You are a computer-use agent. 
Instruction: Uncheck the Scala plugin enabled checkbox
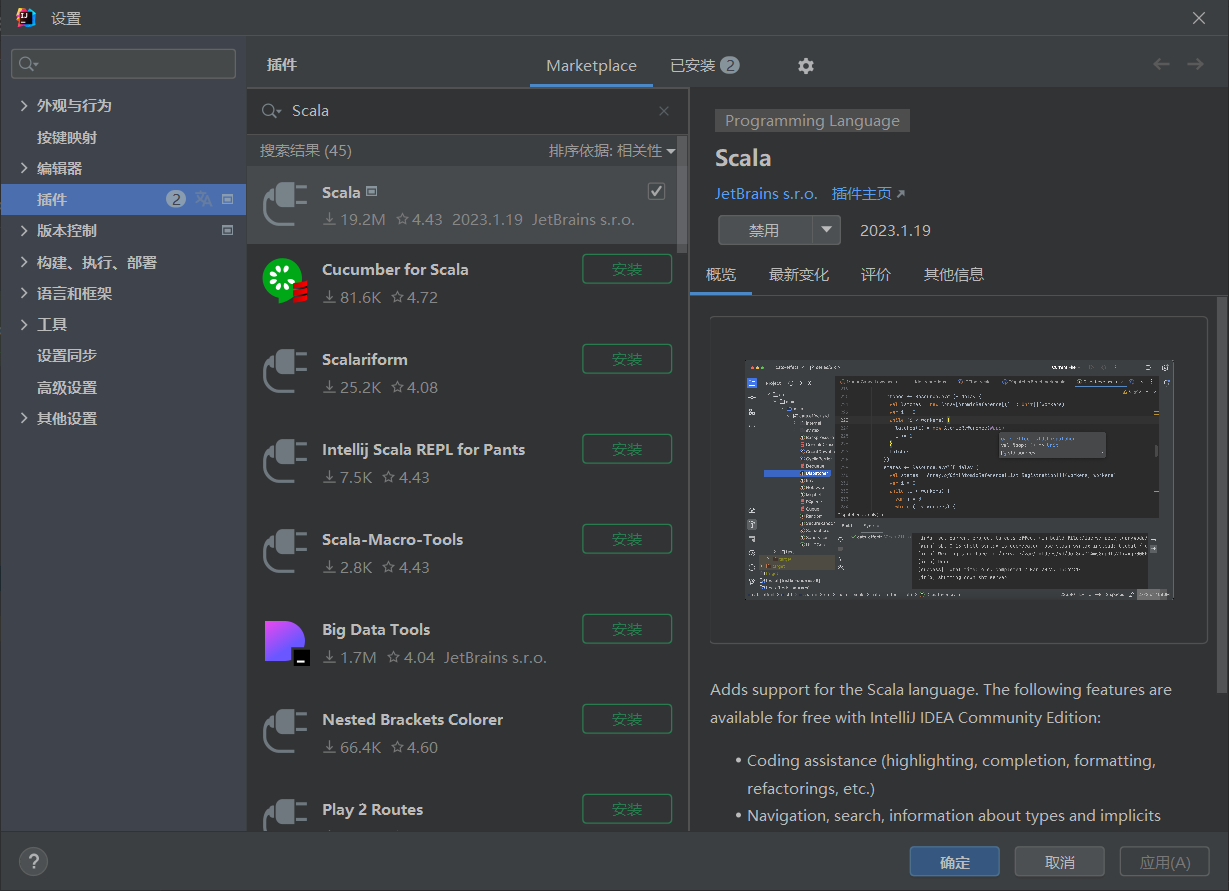click(656, 191)
